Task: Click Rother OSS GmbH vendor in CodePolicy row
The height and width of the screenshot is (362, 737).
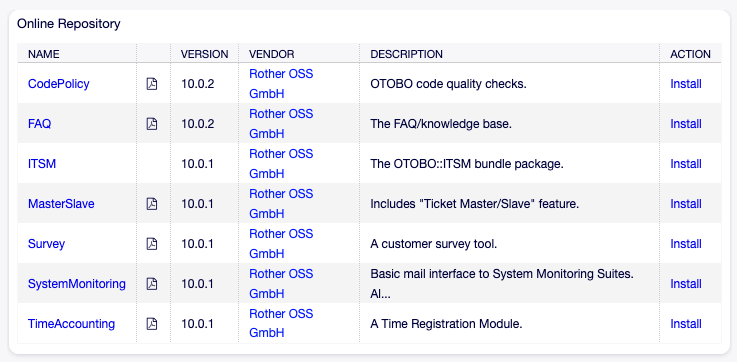Action: [x=281, y=84]
